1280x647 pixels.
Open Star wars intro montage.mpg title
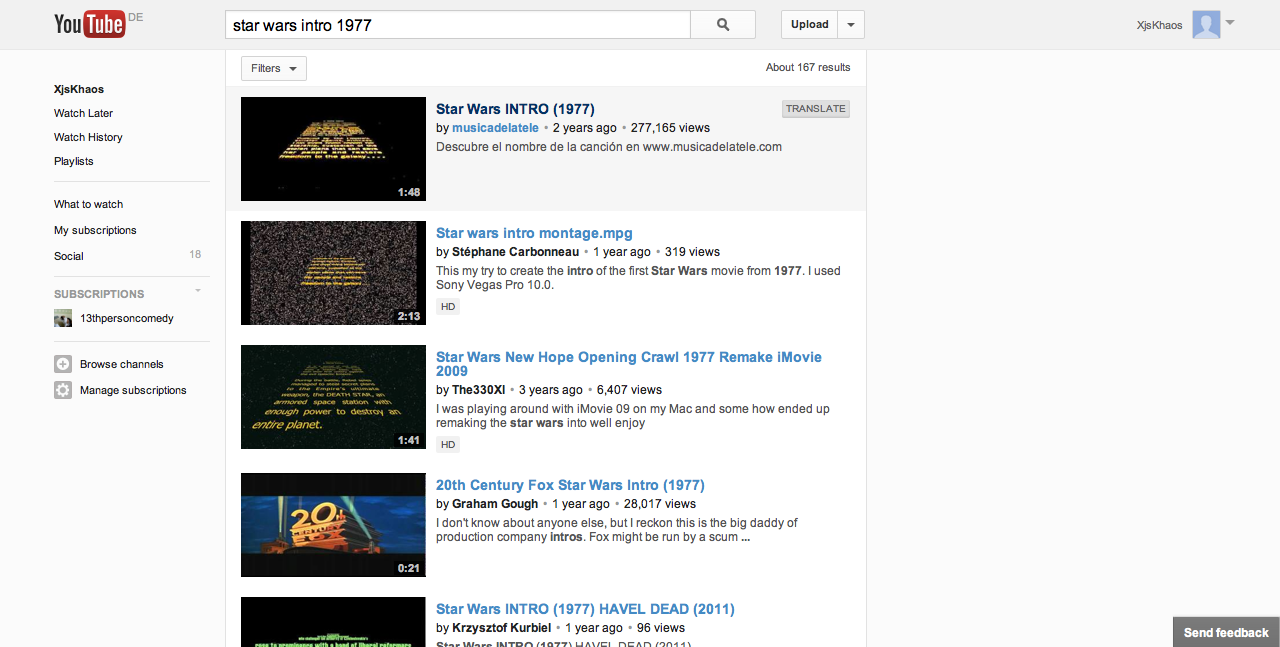pos(534,233)
